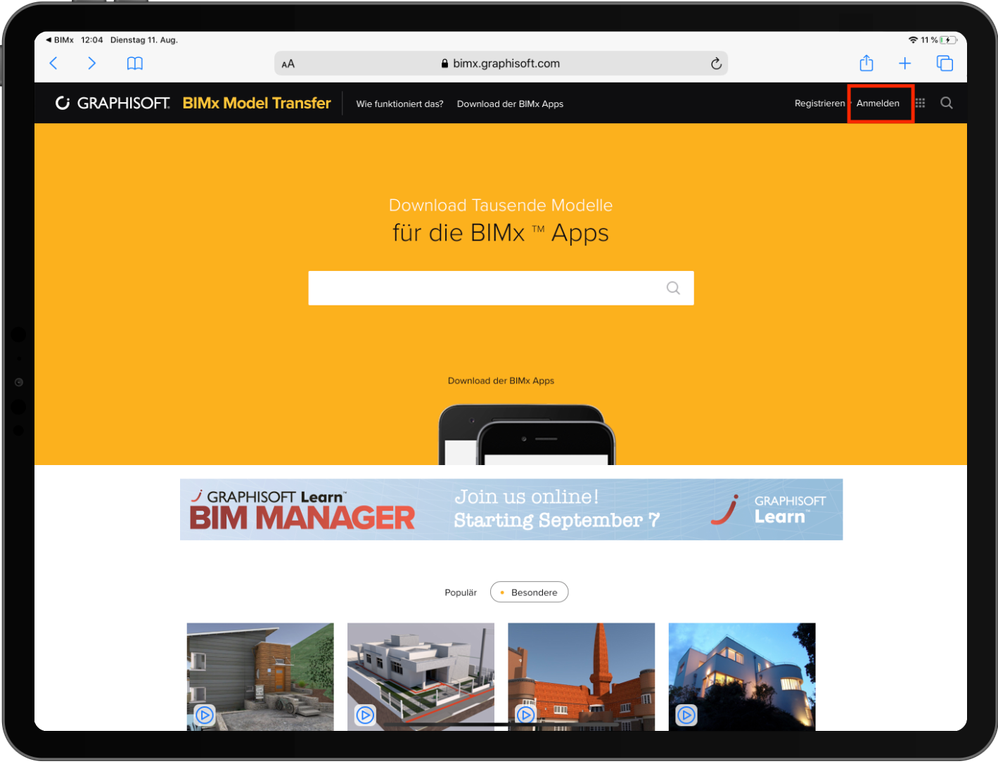
Task: Play the white building model thumbnail
Action: pos(365,715)
